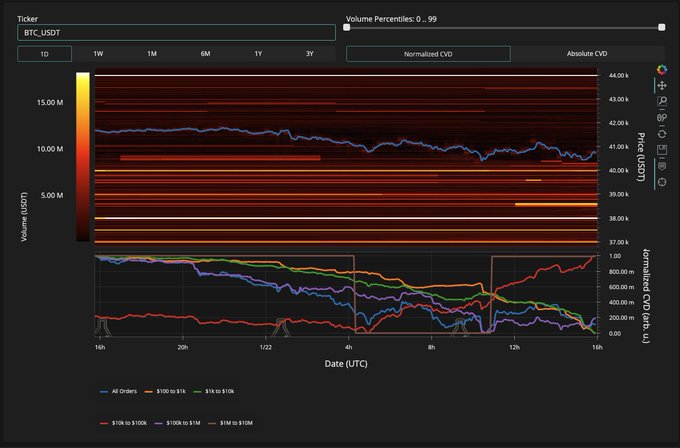Click the 800.00 m CVD axis label
Screen dimensions: 680x448
click(621, 272)
